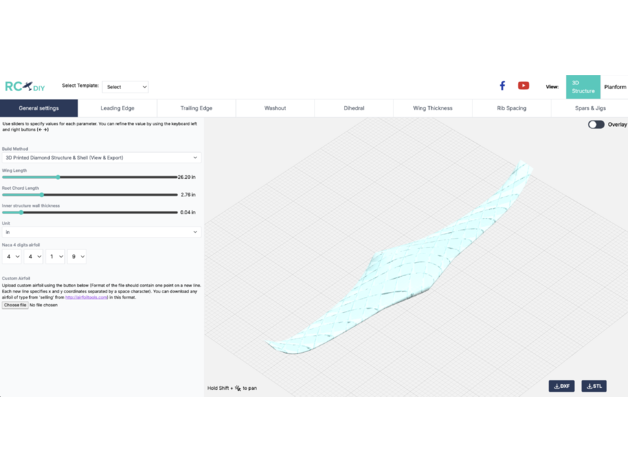Switch to Planform view
This screenshot has width=628, height=472.
(614, 87)
